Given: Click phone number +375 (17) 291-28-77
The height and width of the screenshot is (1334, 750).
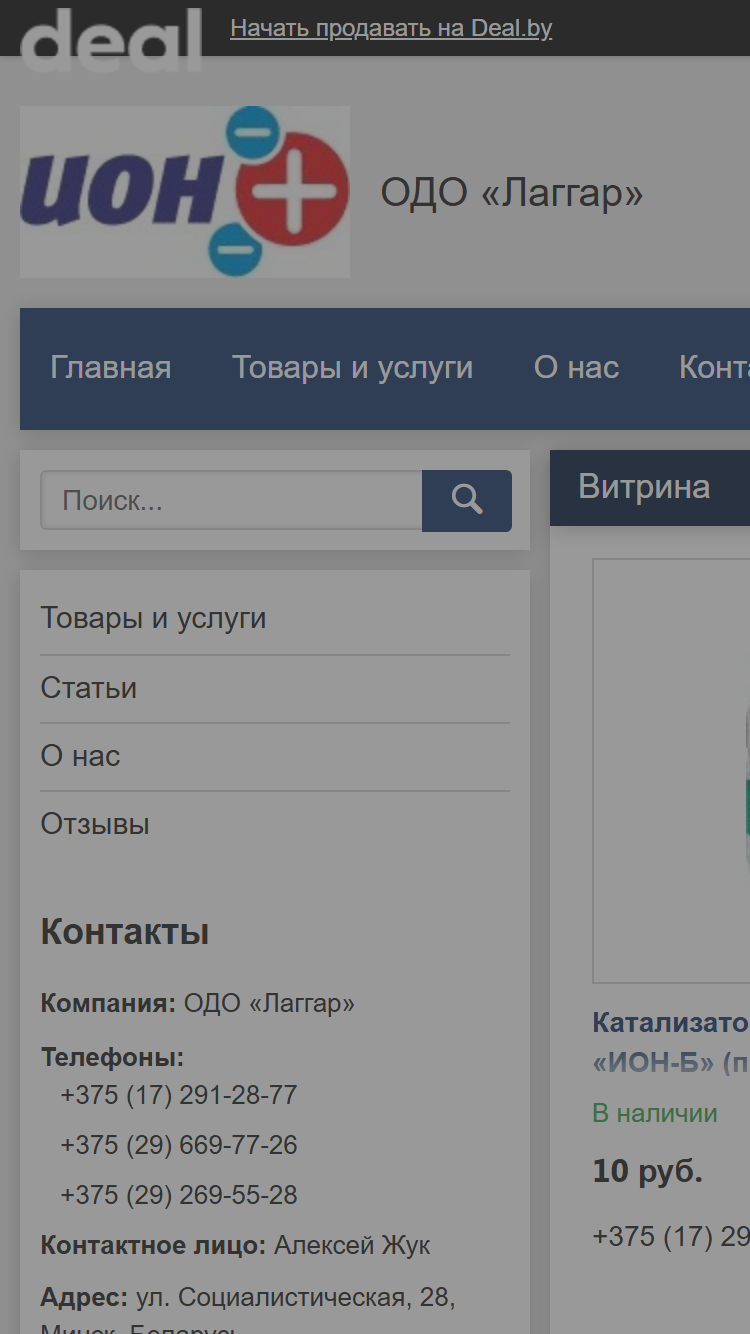Looking at the screenshot, I should pyautogui.click(x=179, y=1095).
